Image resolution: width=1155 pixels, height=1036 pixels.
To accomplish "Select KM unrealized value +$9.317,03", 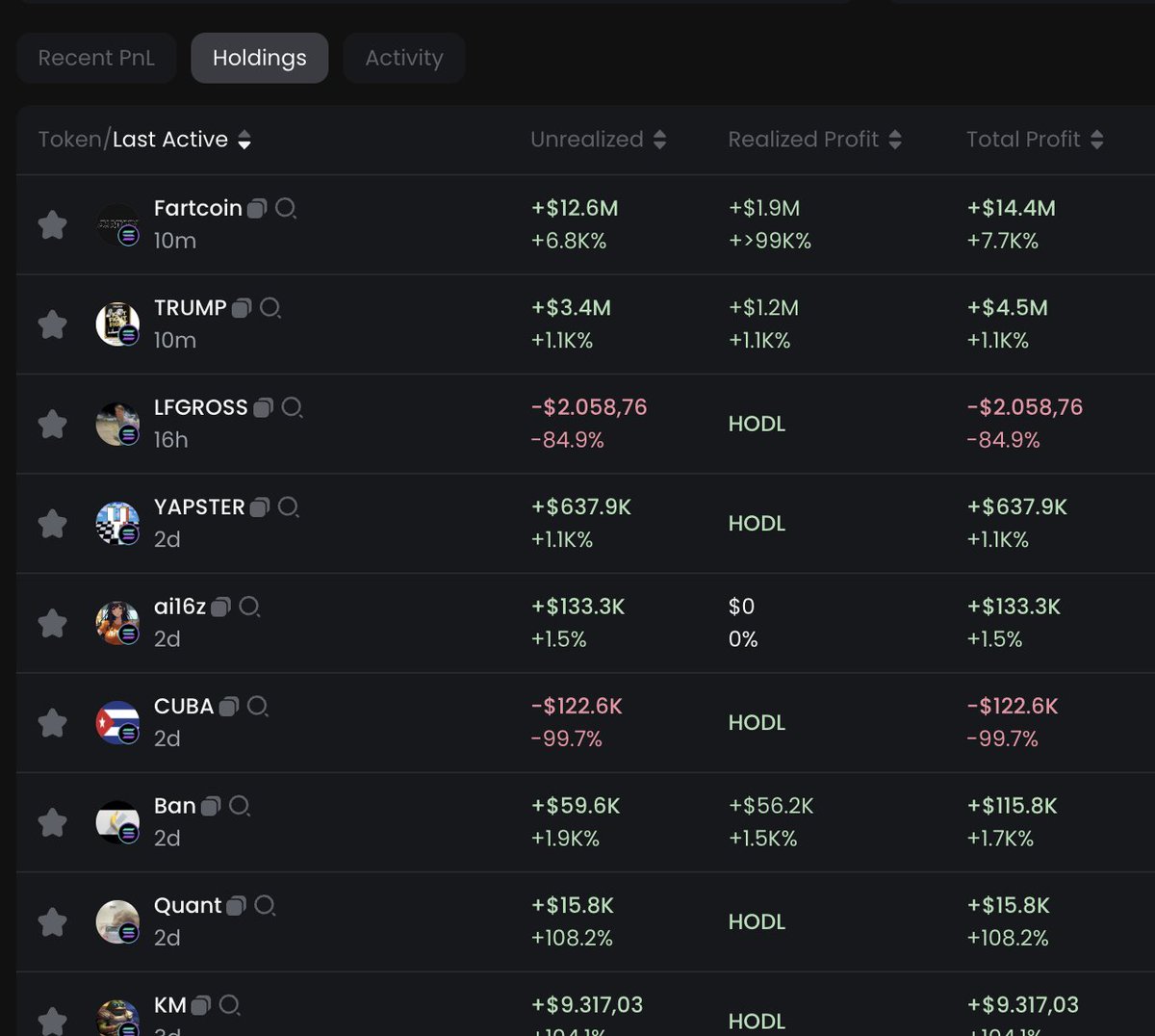I will 587,1005.
